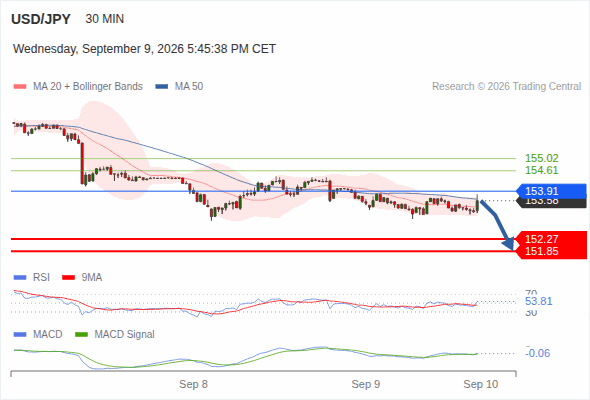Click the 154.61 resistance level label

point(542,170)
